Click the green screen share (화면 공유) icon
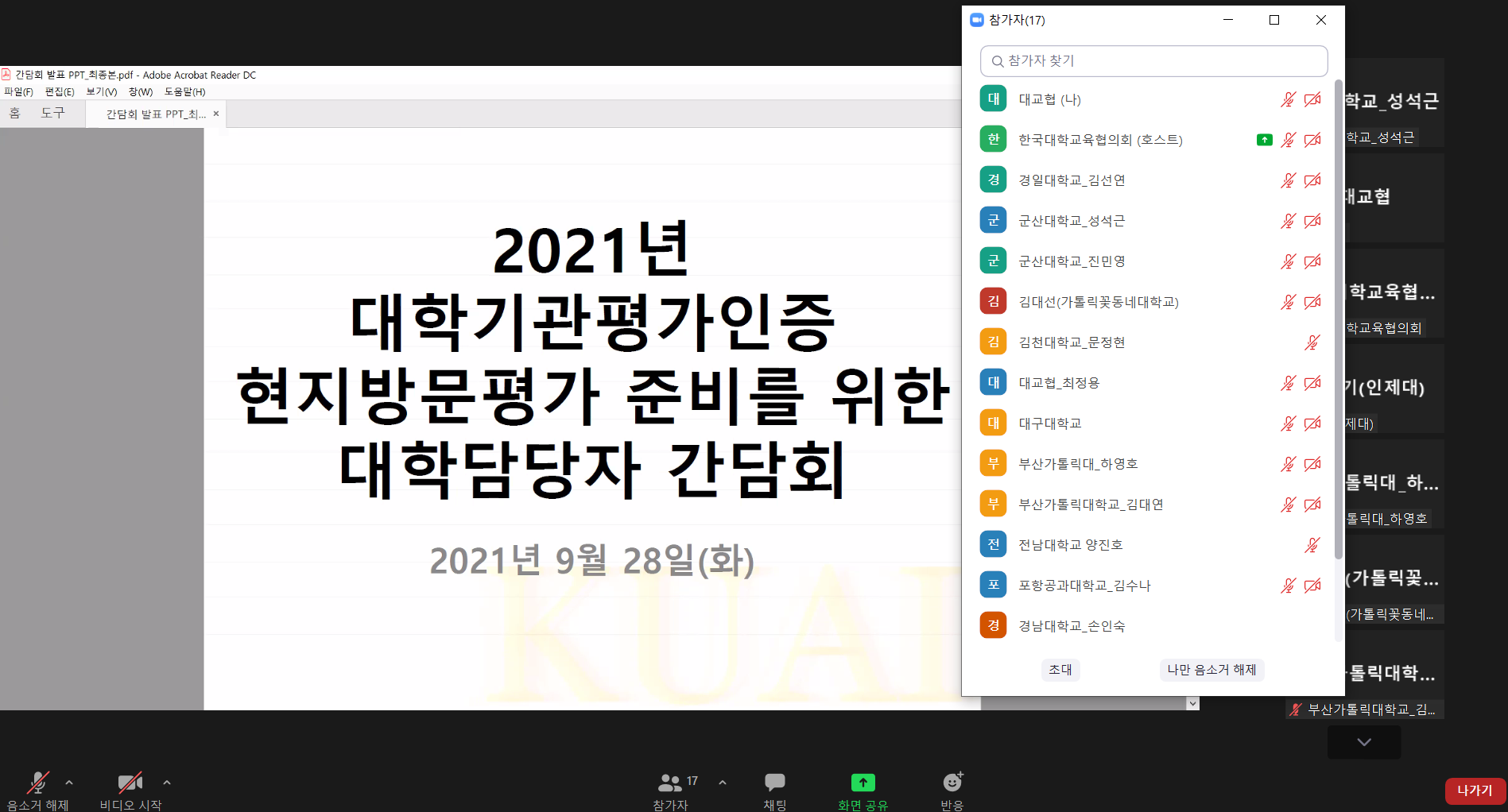 click(863, 783)
